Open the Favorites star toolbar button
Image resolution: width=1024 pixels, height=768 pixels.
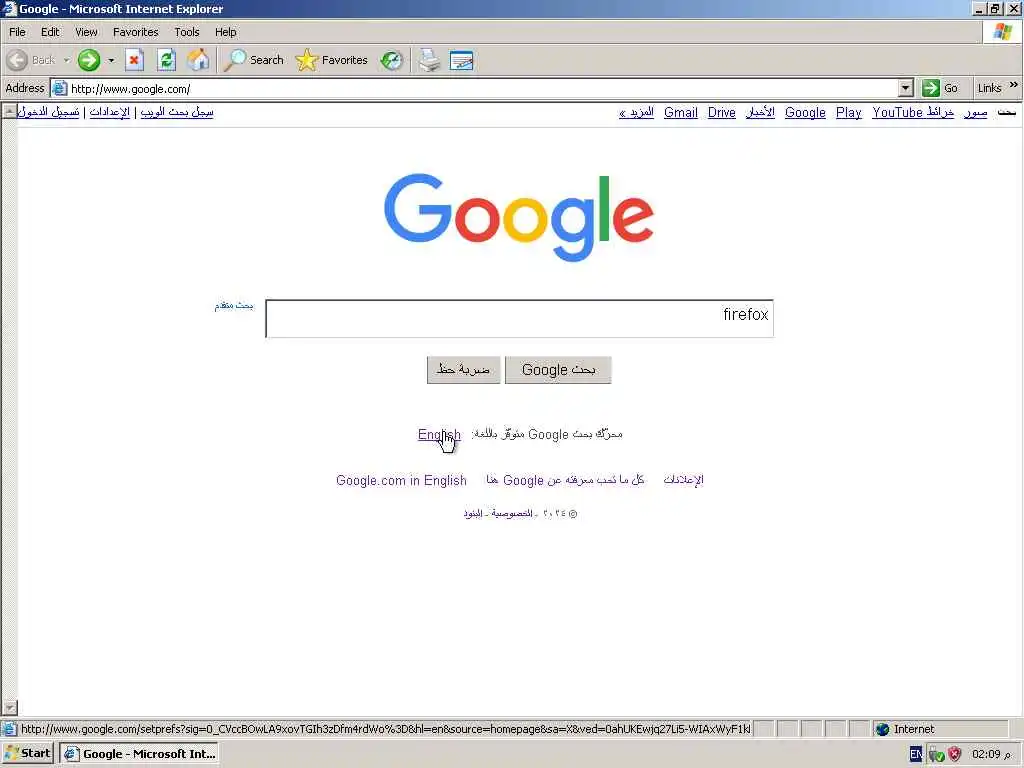tap(332, 60)
